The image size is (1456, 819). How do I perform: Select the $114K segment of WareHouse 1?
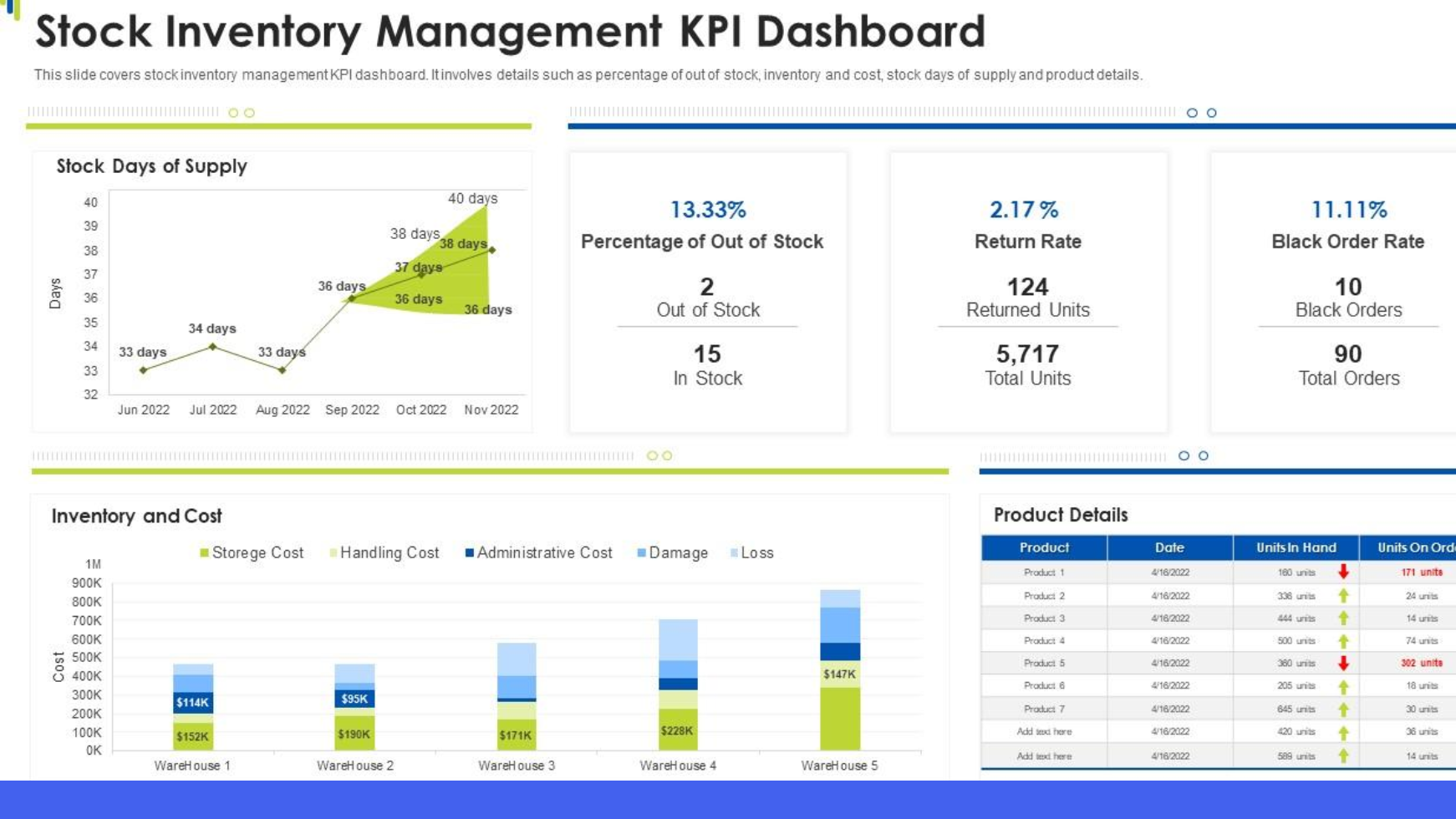[x=193, y=703]
